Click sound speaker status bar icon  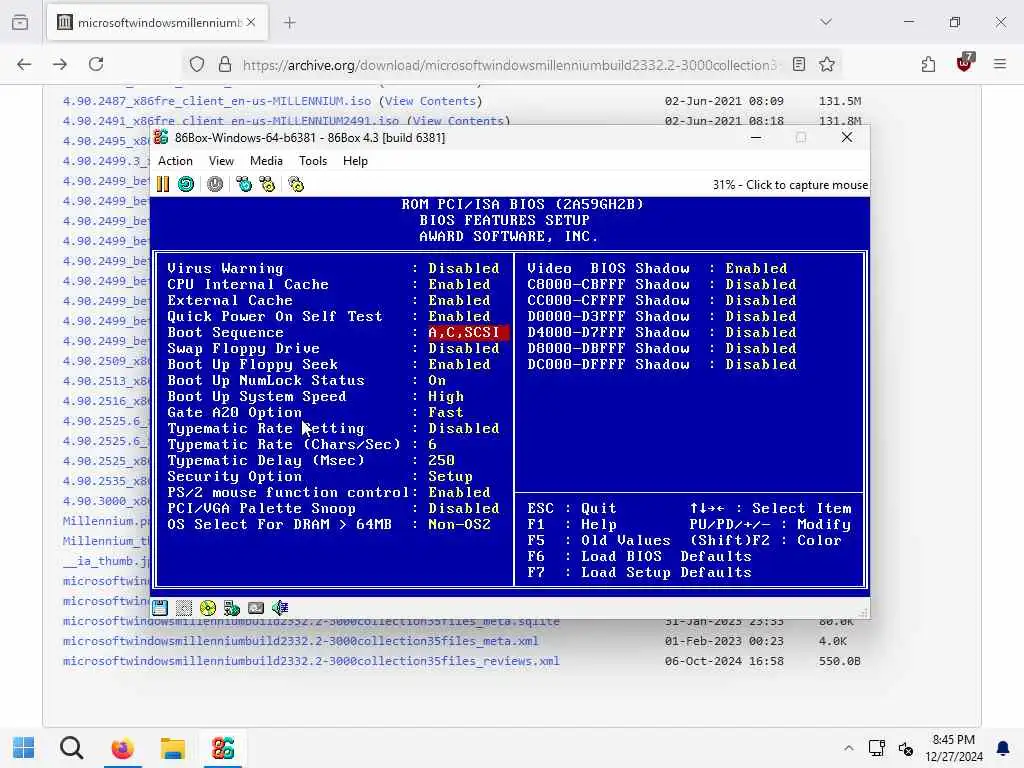(280, 608)
